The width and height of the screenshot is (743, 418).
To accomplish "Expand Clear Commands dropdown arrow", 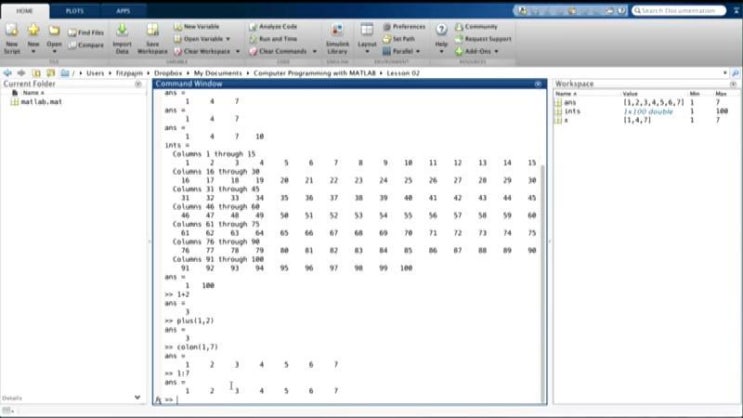I will [x=314, y=51].
